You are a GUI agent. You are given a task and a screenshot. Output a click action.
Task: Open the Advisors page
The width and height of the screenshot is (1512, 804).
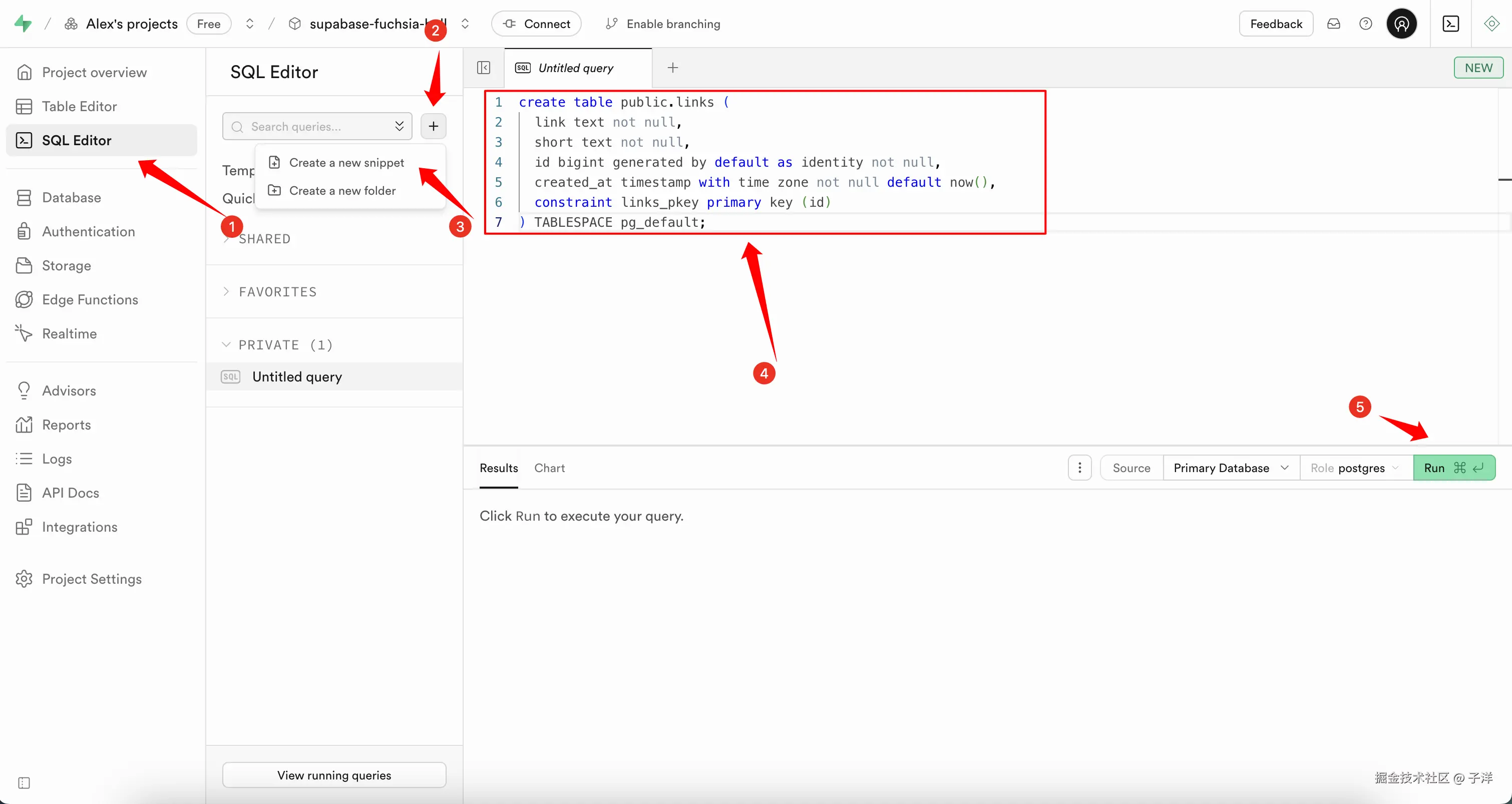click(x=69, y=390)
